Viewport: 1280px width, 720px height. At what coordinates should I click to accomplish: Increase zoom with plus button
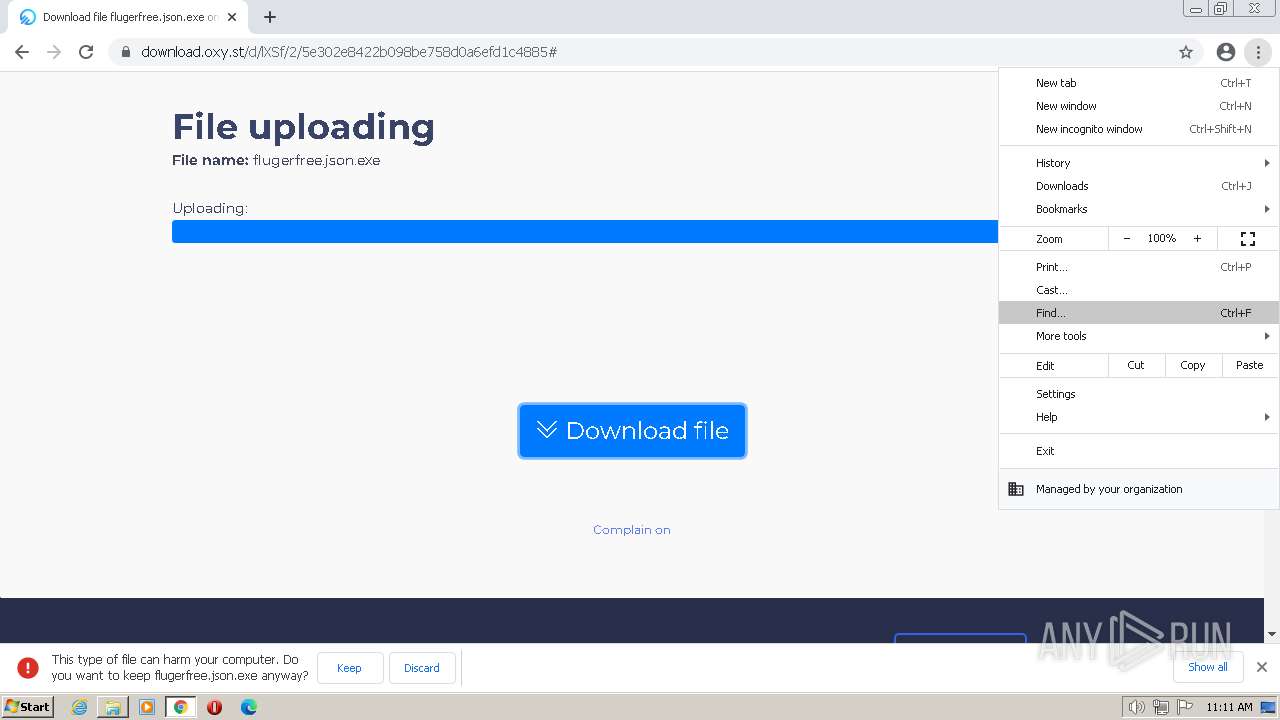(x=1197, y=239)
